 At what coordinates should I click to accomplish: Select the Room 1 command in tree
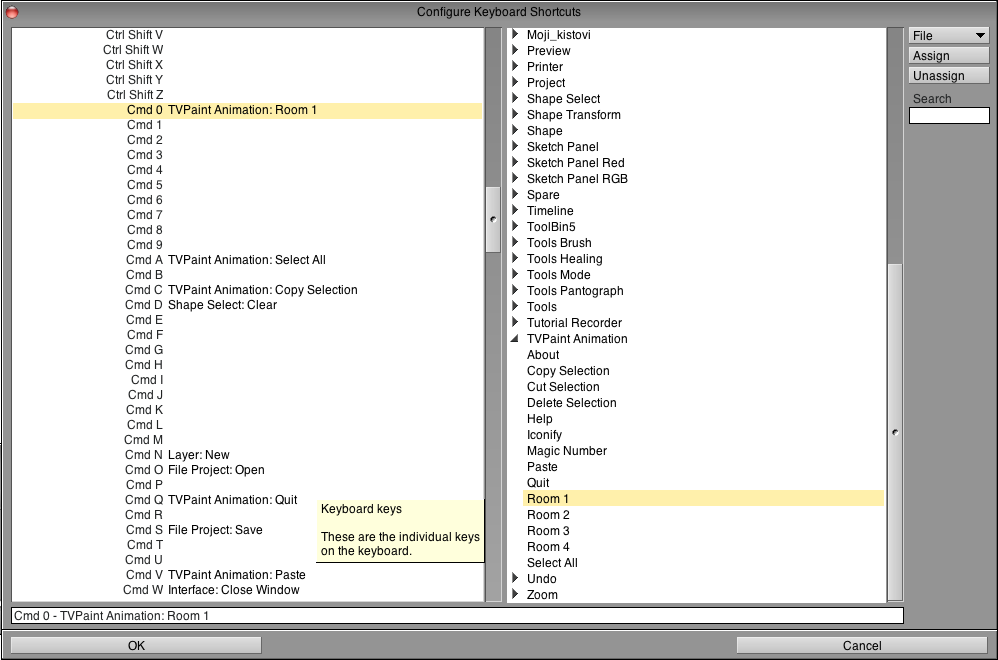coord(703,498)
